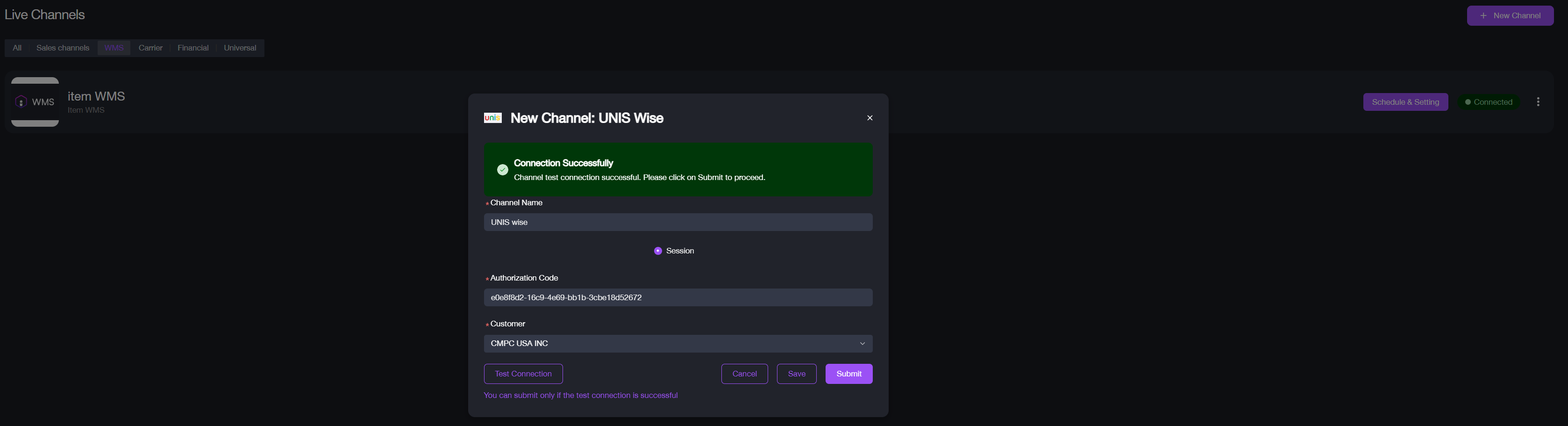Click the plus icon on New Channel button
The width and height of the screenshot is (1568, 426).
[x=1483, y=16]
